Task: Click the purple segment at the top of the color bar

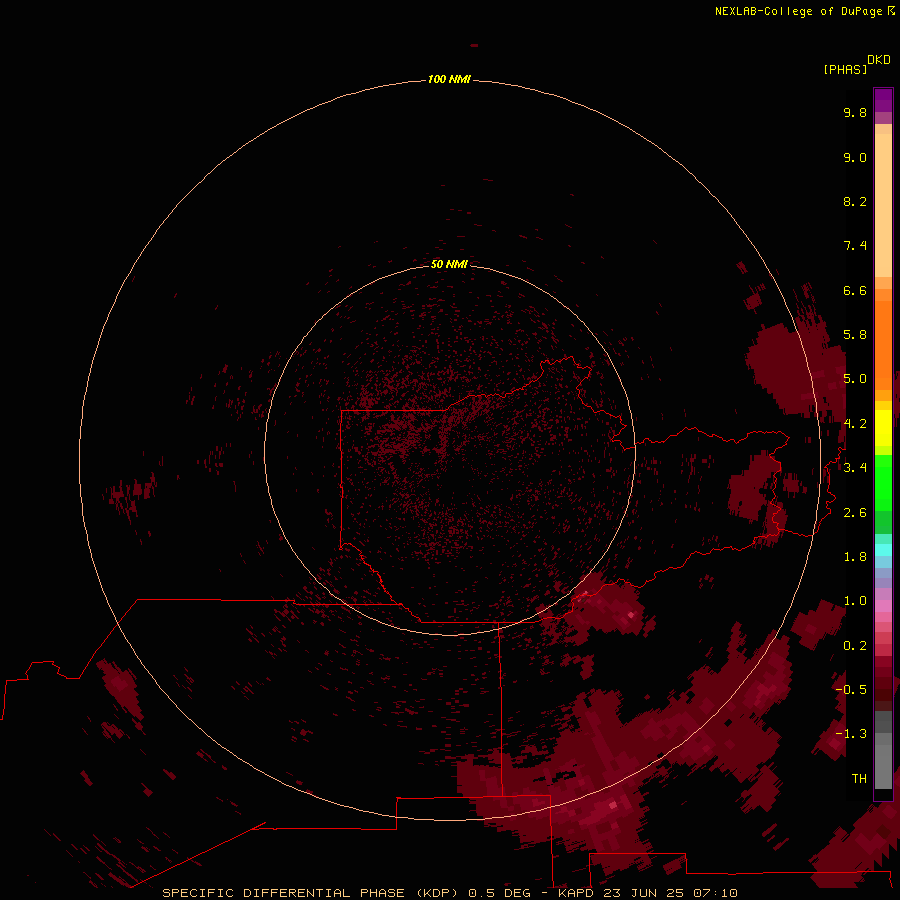Action: (883, 100)
